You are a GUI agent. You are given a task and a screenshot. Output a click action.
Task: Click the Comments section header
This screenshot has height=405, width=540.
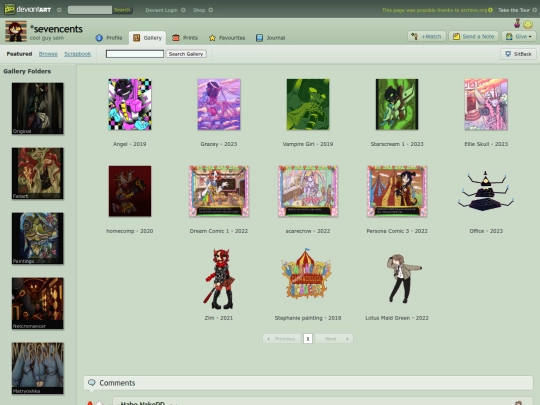tap(308, 383)
